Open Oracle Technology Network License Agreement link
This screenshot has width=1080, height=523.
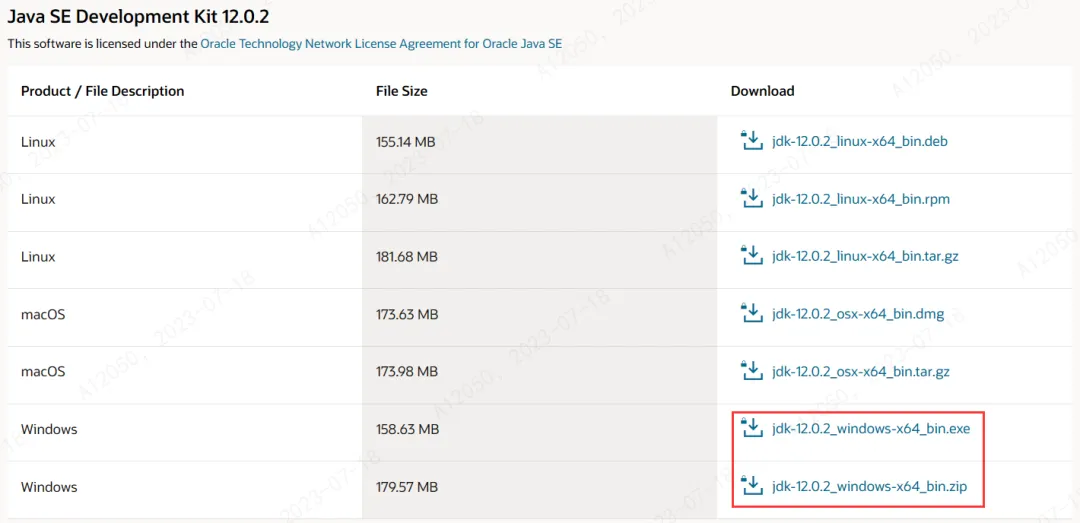tap(381, 43)
